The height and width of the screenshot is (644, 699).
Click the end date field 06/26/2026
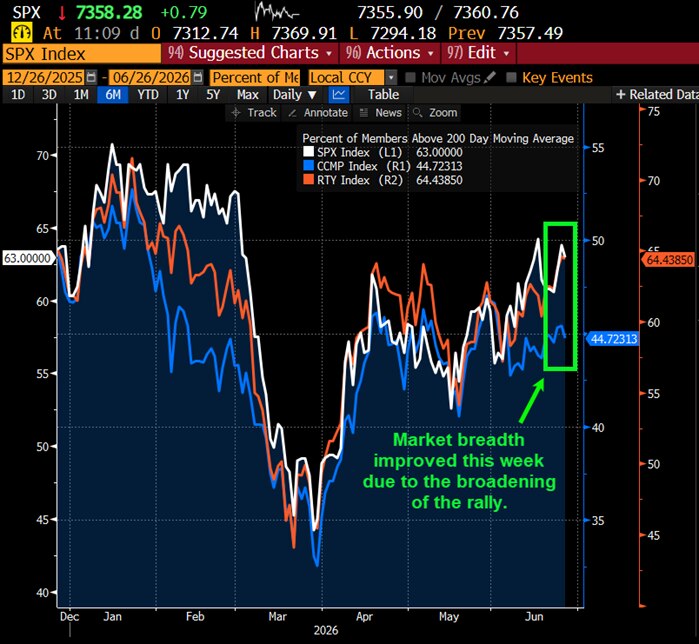coord(150,78)
